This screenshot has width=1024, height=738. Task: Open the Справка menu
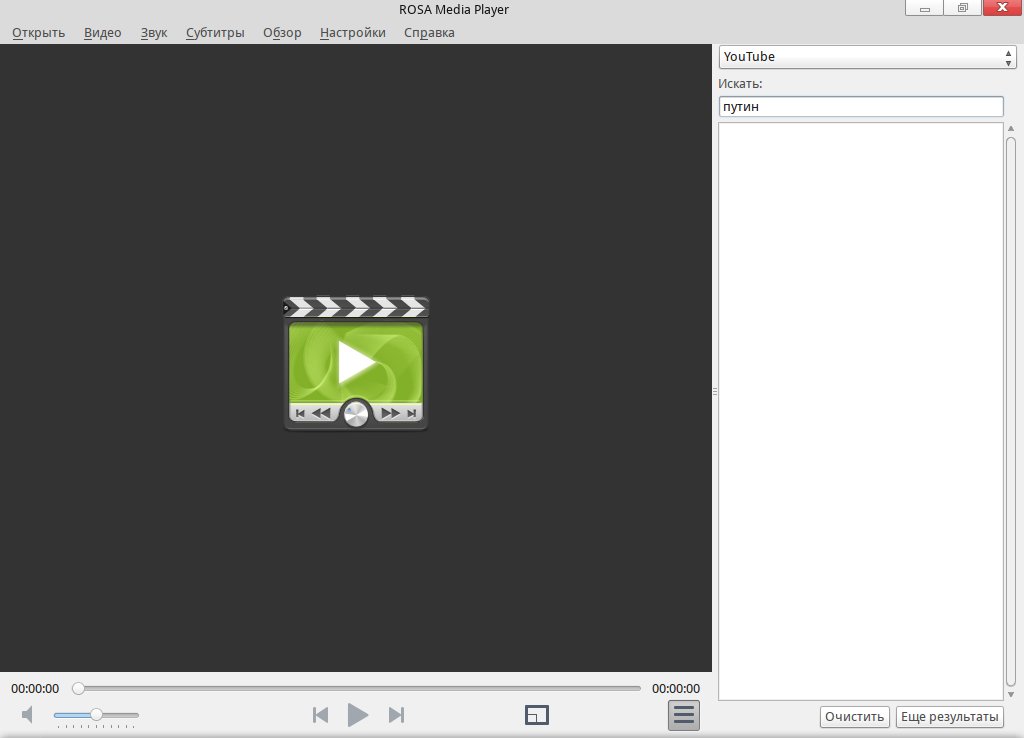pos(429,32)
